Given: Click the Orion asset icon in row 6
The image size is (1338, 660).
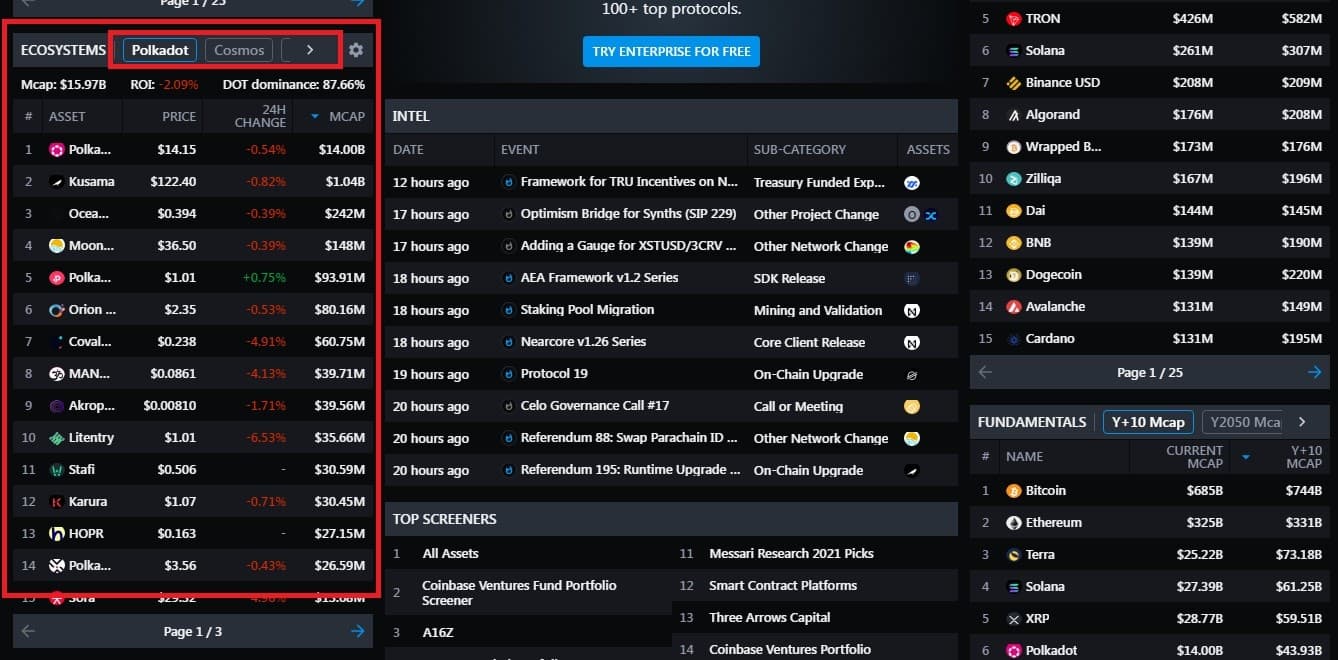Looking at the screenshot, I should coord(57,310).
